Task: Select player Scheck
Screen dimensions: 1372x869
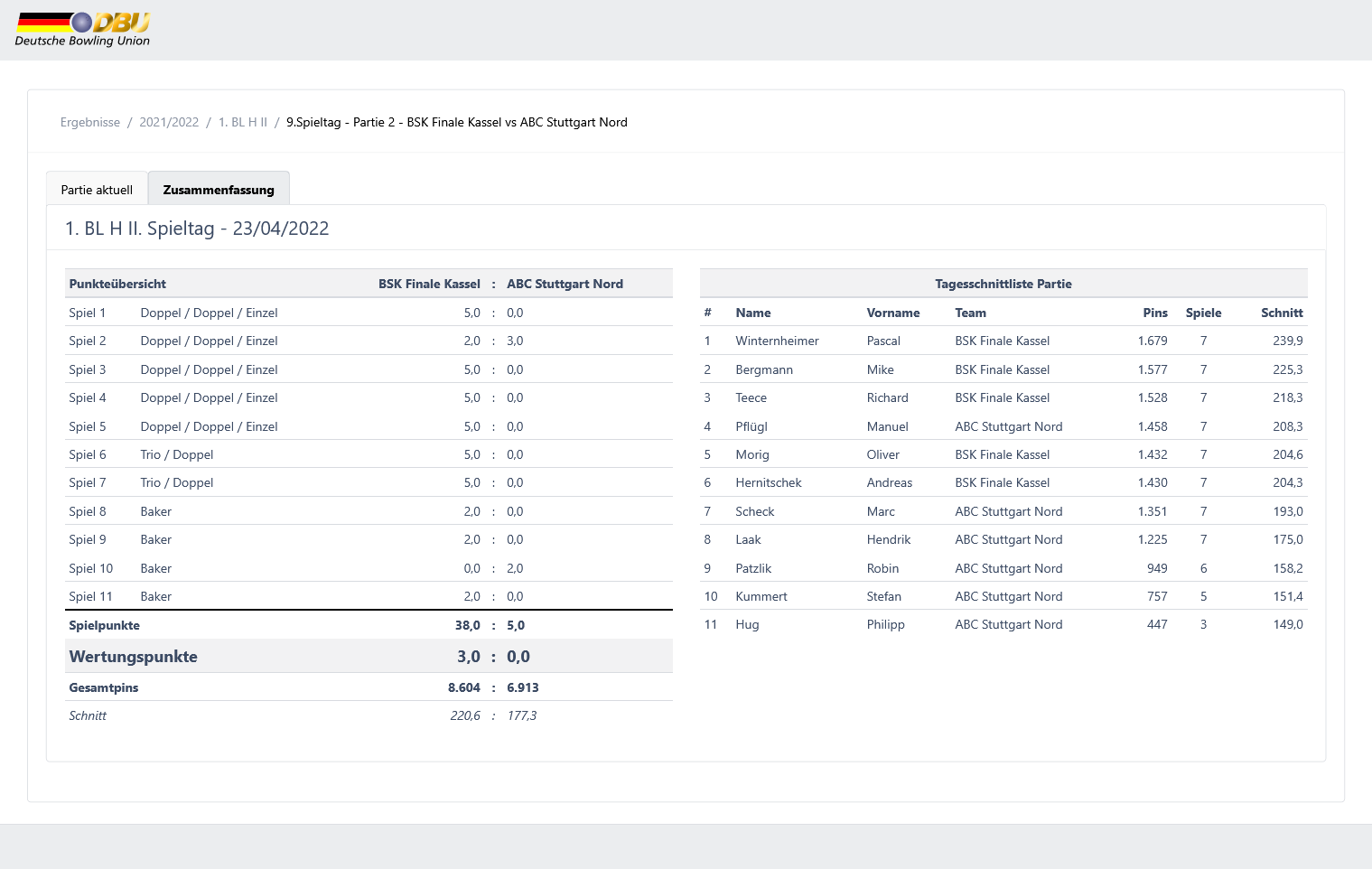Action: (755, 511)
